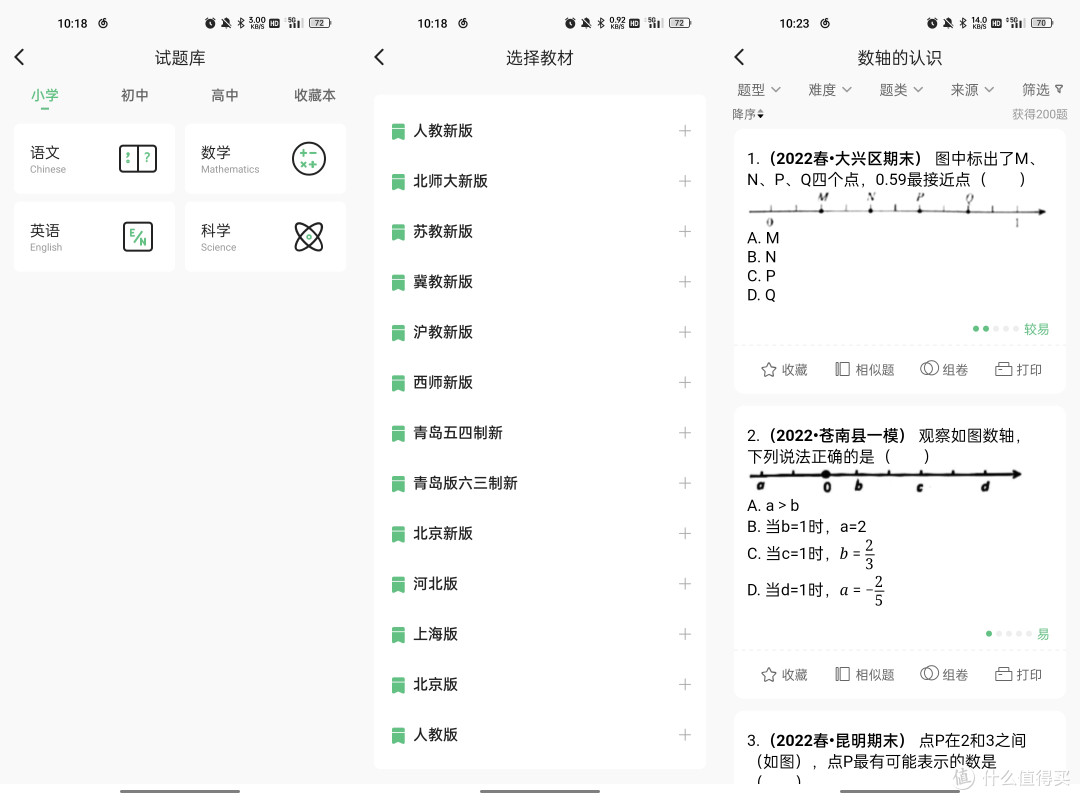Switch to the 小学 tab
This screenshot has height=800, width=1080.
pos(45,95)
